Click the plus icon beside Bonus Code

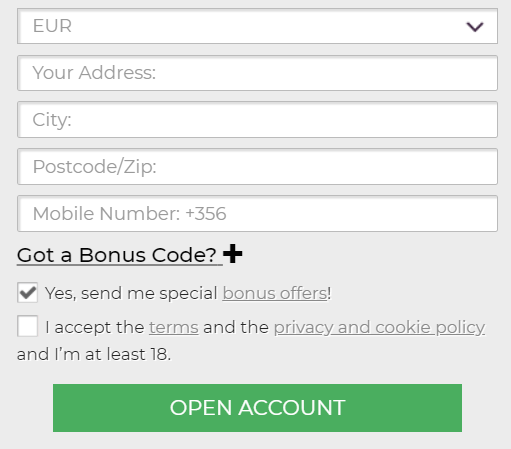233,254
